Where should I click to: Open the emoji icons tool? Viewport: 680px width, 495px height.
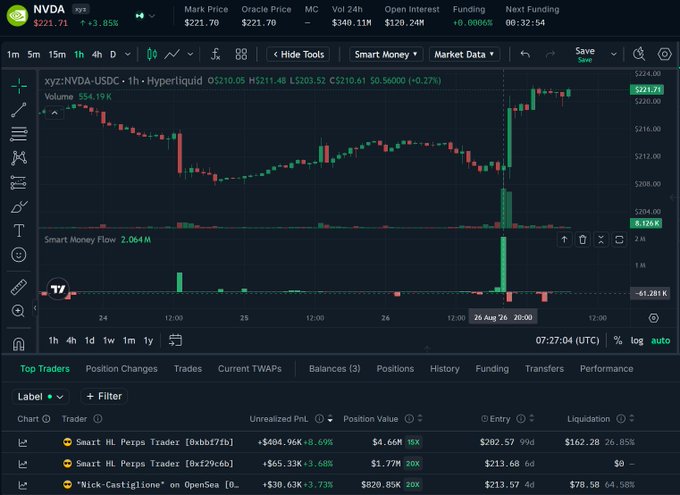[19, 255]
